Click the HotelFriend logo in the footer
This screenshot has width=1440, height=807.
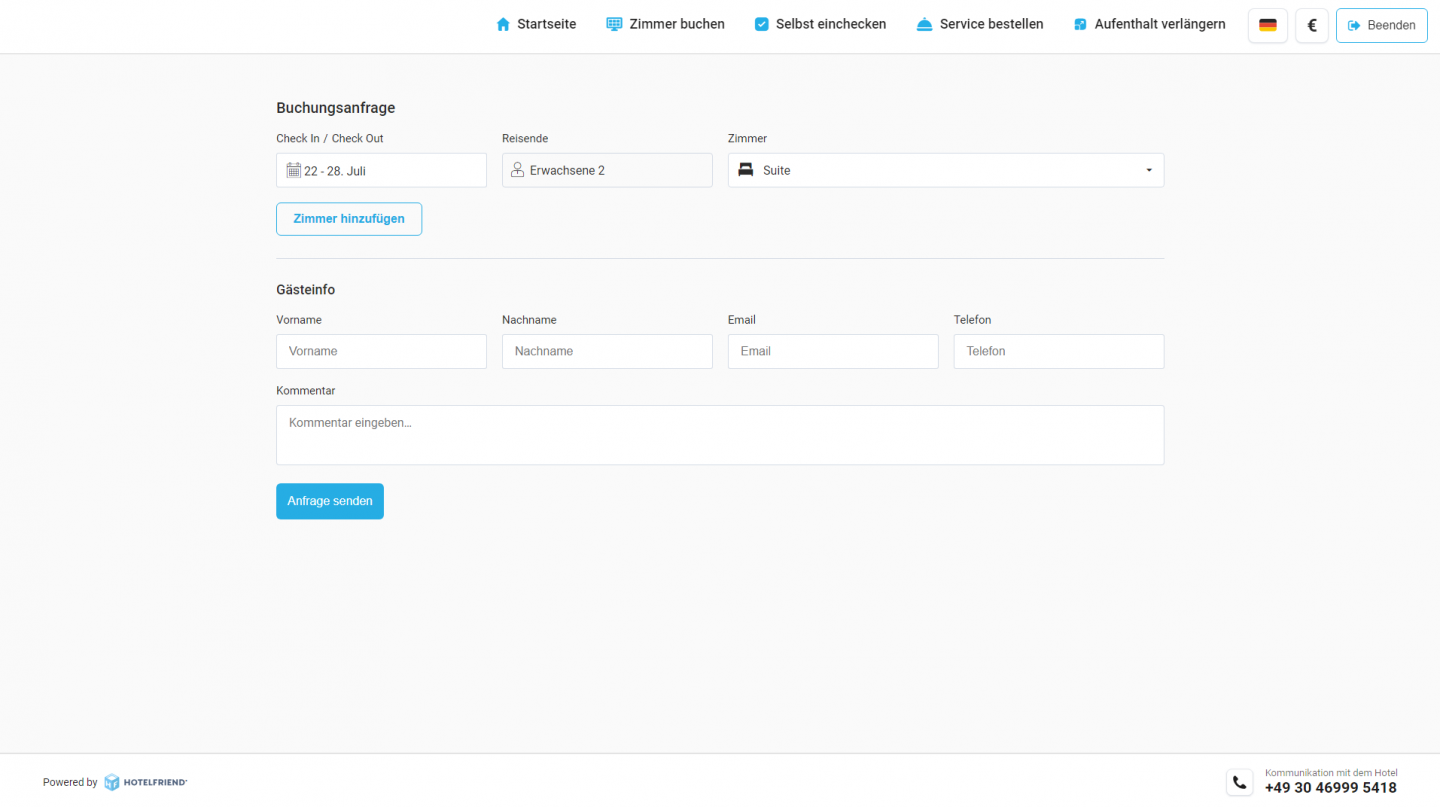(x=146, y=782)
